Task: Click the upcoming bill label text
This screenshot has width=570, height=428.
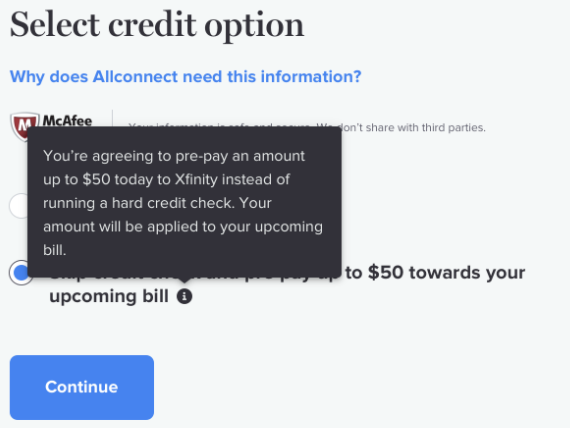Action: (109, 296)
